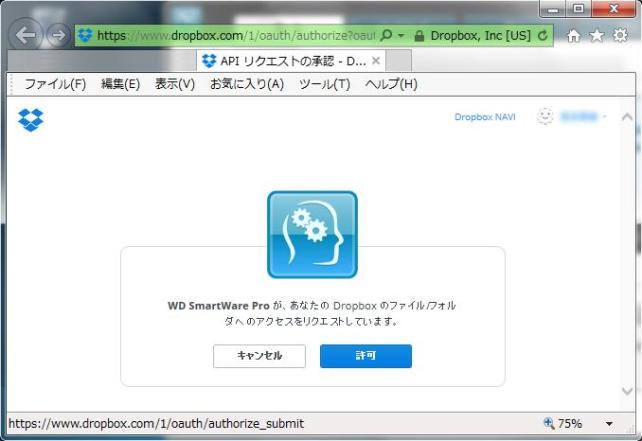Open the ツール(T) menu

coord(324,84)
